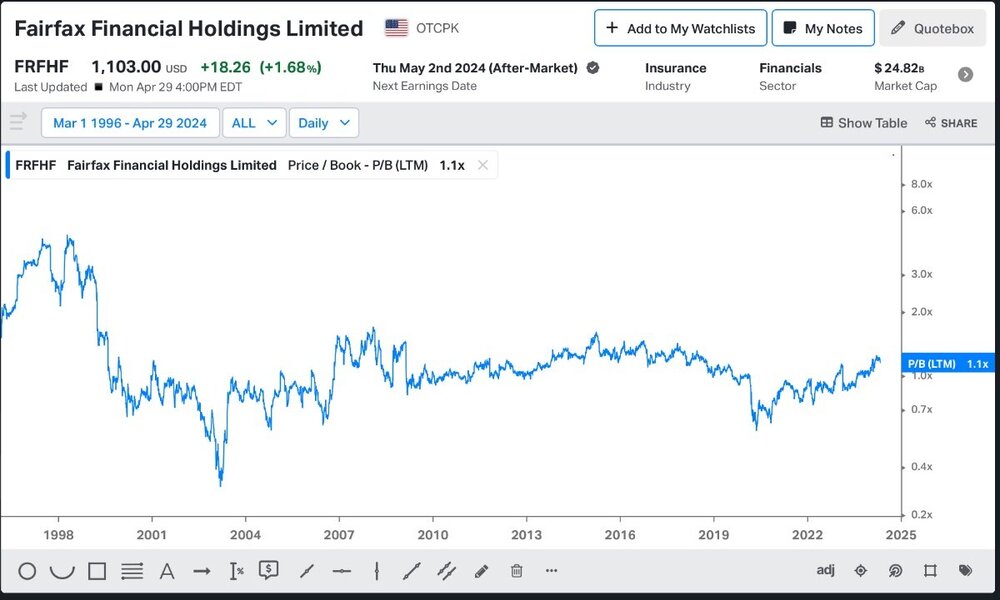The width and height of the screenshot is (1000, 600).
Task: Select the vertical line tool
Action: tap(377, 571)
